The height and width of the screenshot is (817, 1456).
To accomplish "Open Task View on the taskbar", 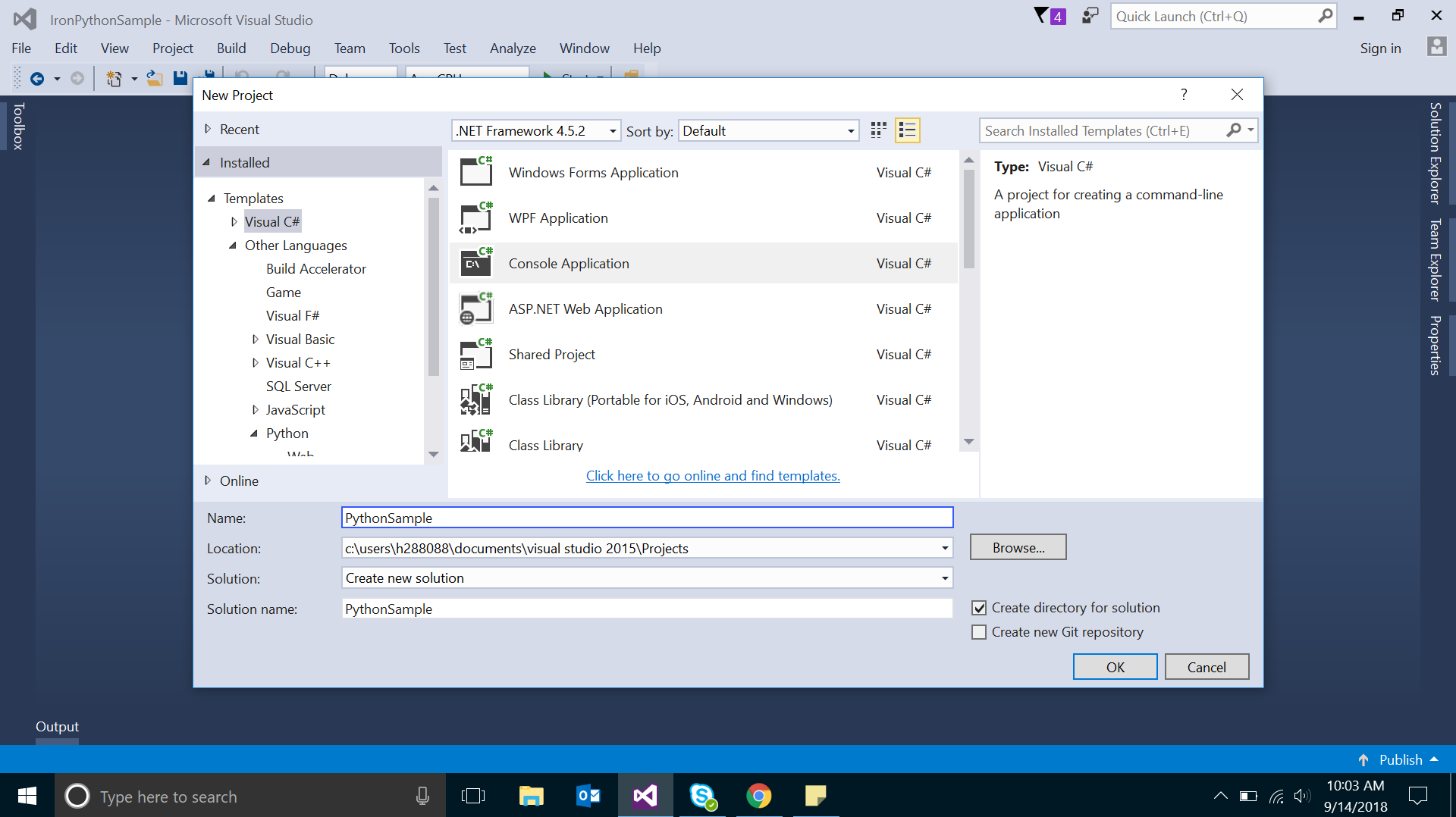I will [x=473, y=796].
